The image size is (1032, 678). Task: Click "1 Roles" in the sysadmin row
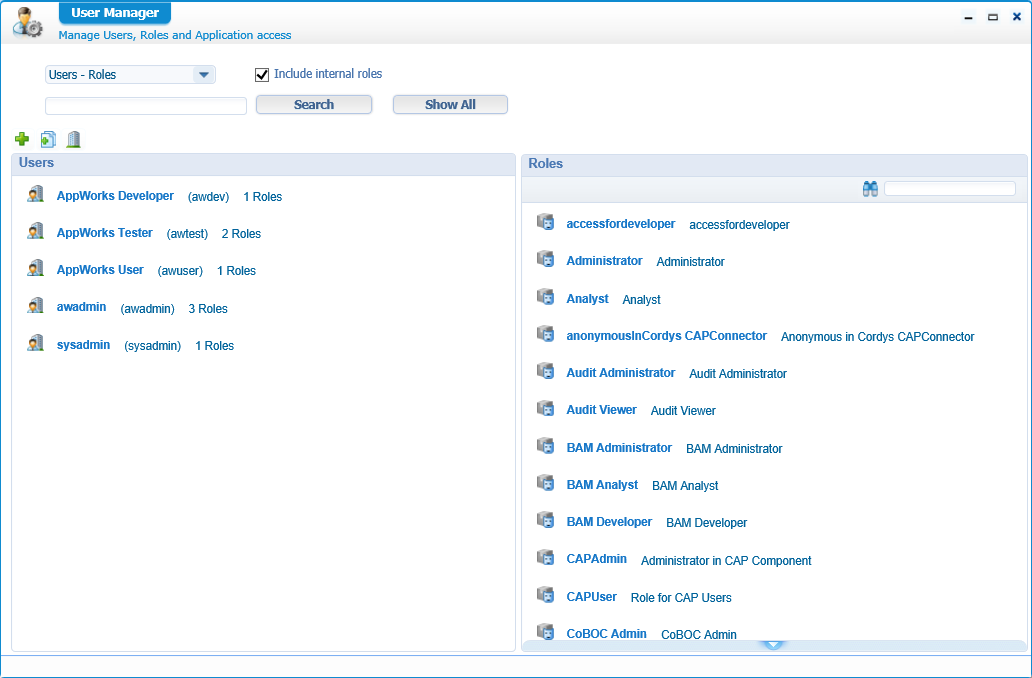pos(215,346)
